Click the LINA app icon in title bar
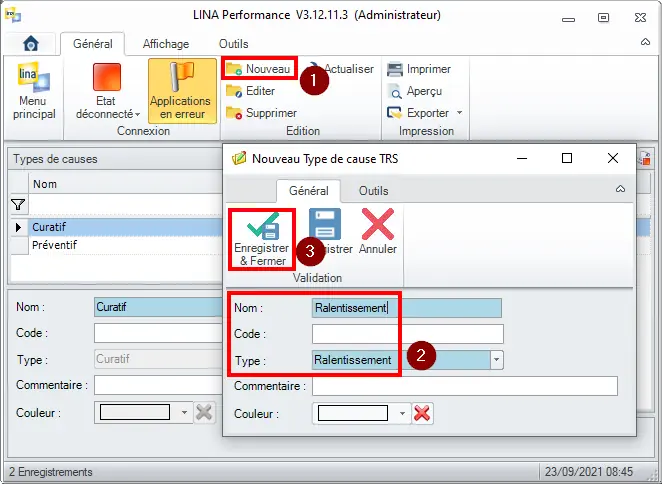 (13, 14)
